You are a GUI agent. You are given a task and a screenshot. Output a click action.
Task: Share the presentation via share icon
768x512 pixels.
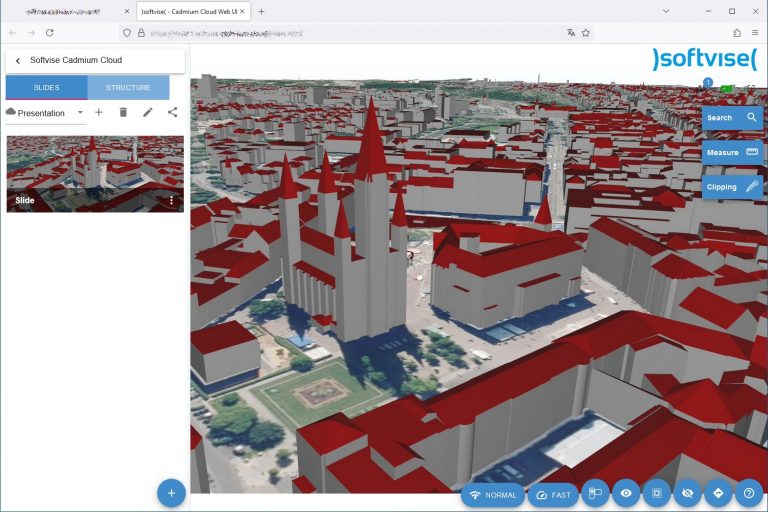(172, 113)
